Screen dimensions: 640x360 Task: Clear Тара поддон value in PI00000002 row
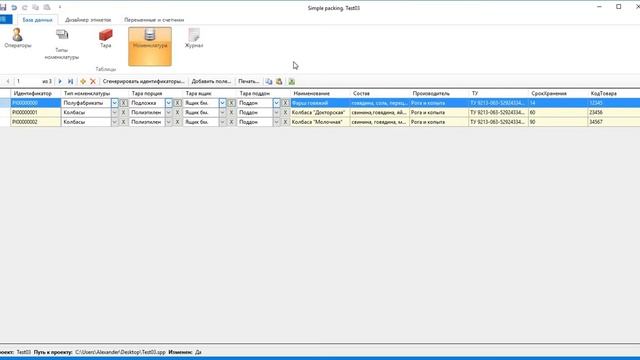pyautogui.click(x=285, y=122)
